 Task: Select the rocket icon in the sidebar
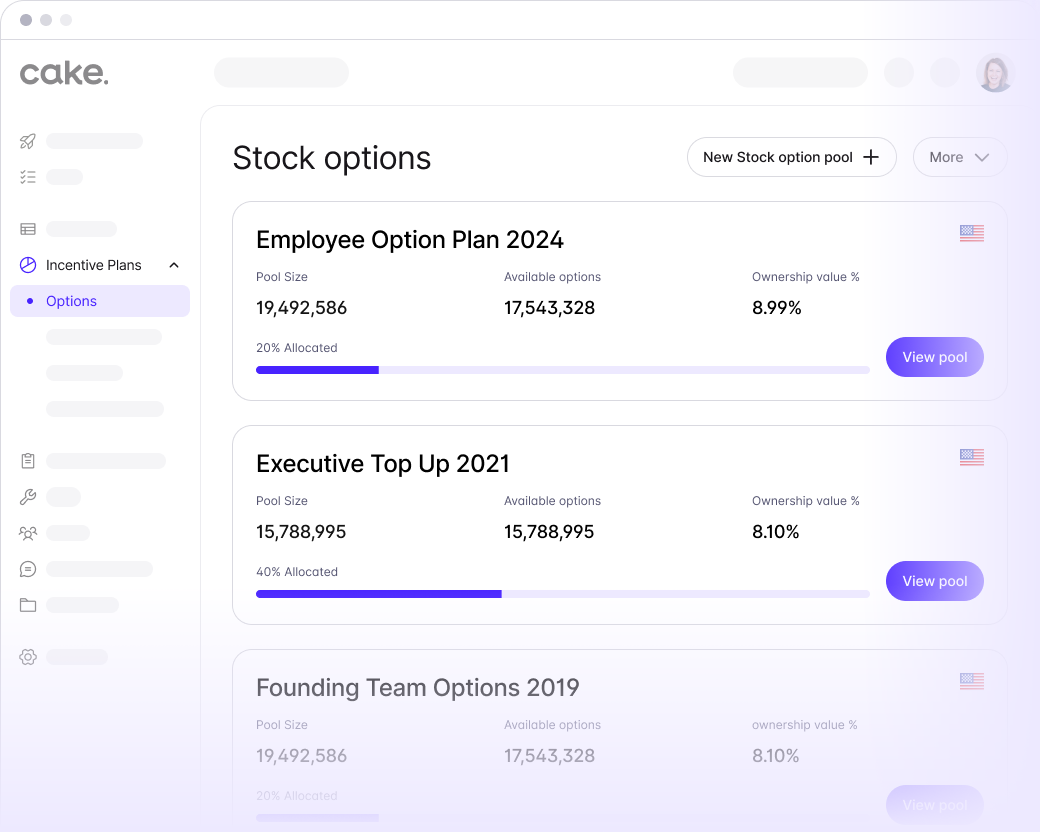click(x=27, y=141)
